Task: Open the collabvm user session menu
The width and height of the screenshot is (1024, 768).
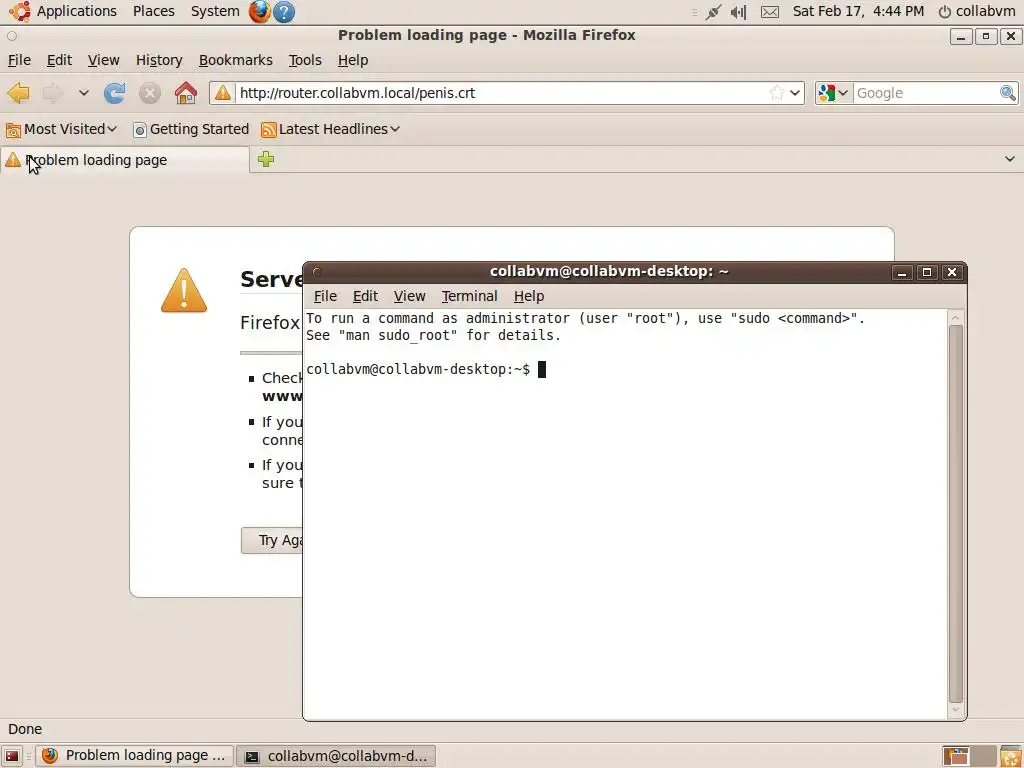Action: click(977, 11)
